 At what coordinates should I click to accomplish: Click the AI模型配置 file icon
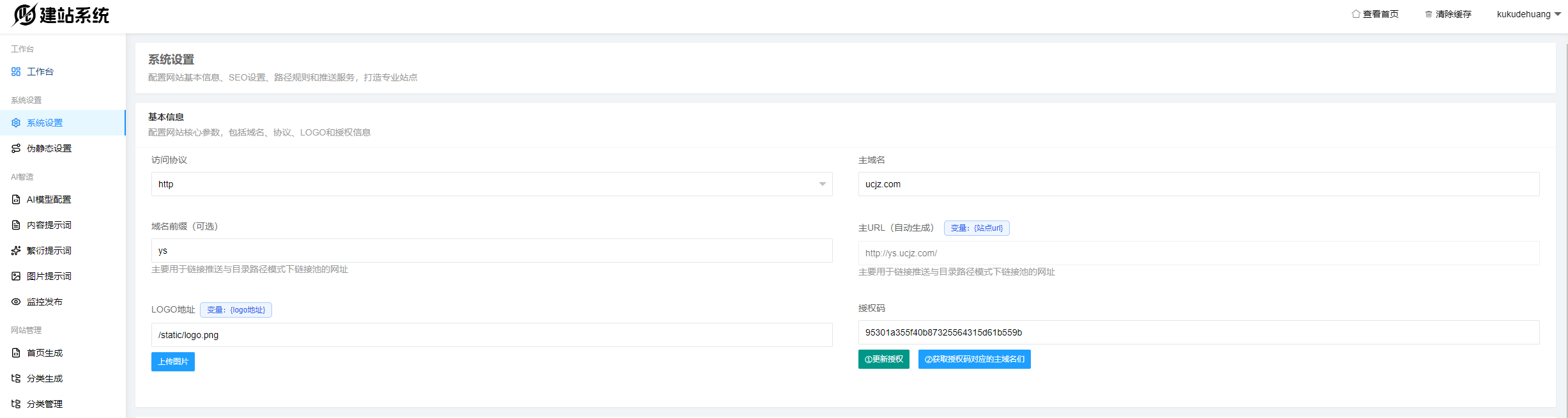pyautogui.click(x=16, y=199)
